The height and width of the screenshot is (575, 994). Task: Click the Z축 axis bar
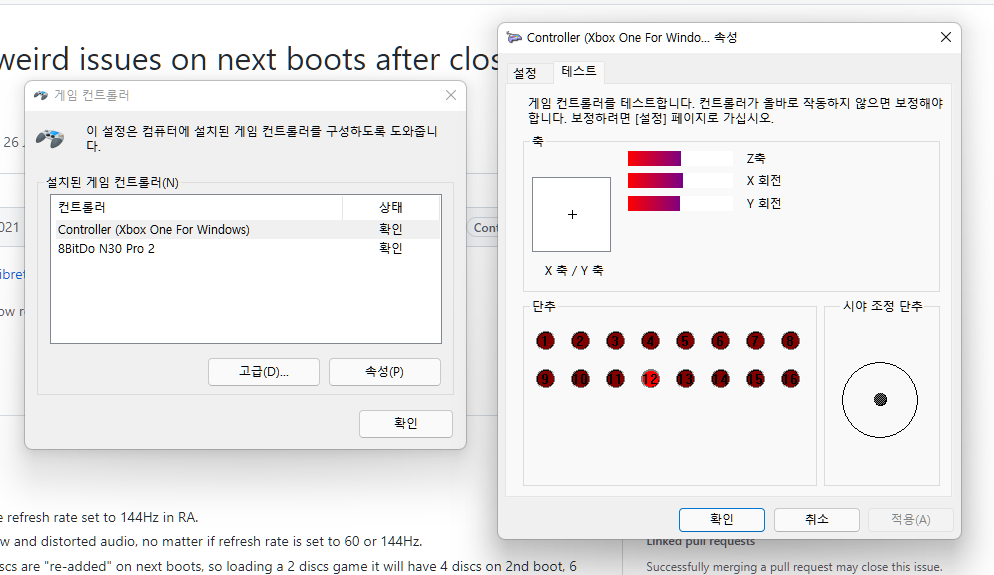(680, 158)
